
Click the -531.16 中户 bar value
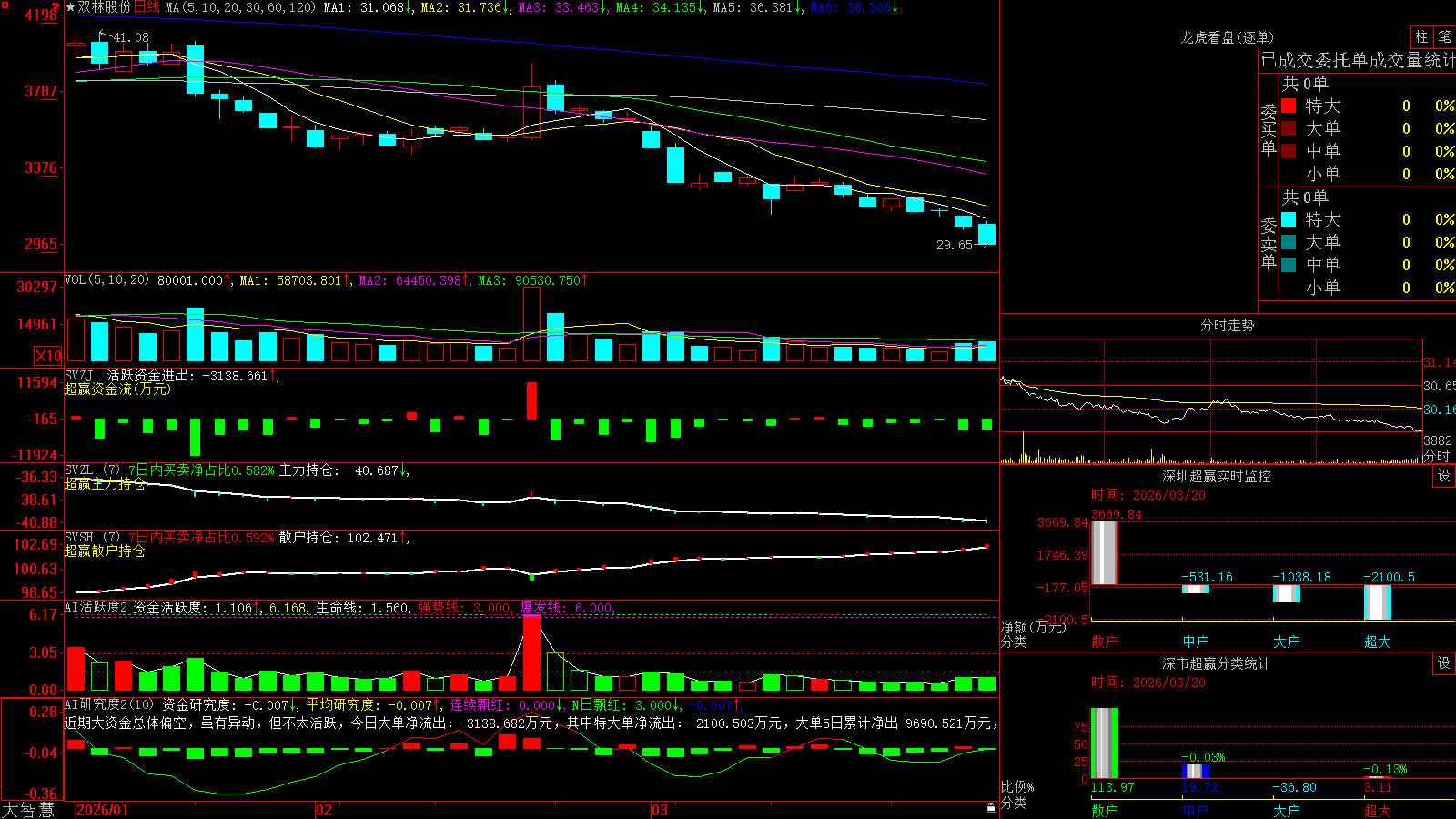(x=1207, y=577)
